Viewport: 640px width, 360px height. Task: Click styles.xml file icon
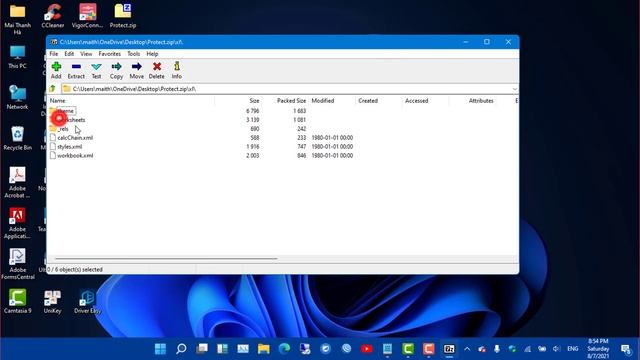(53, 147)
